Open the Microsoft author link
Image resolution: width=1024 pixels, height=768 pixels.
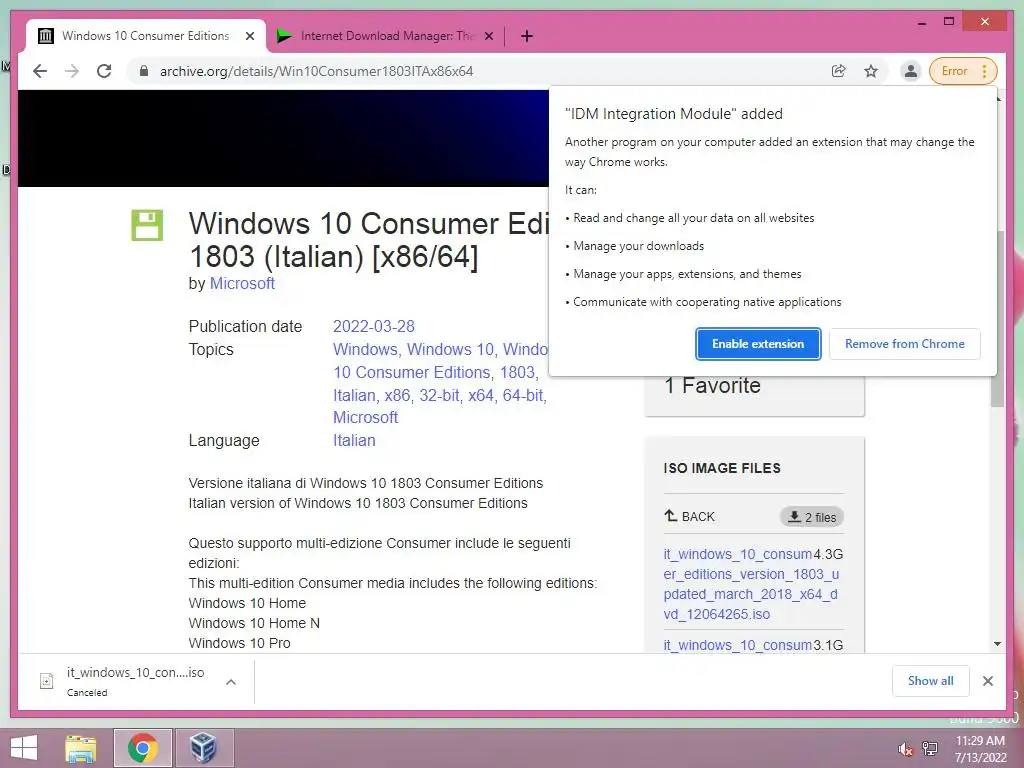coord(242,283)
